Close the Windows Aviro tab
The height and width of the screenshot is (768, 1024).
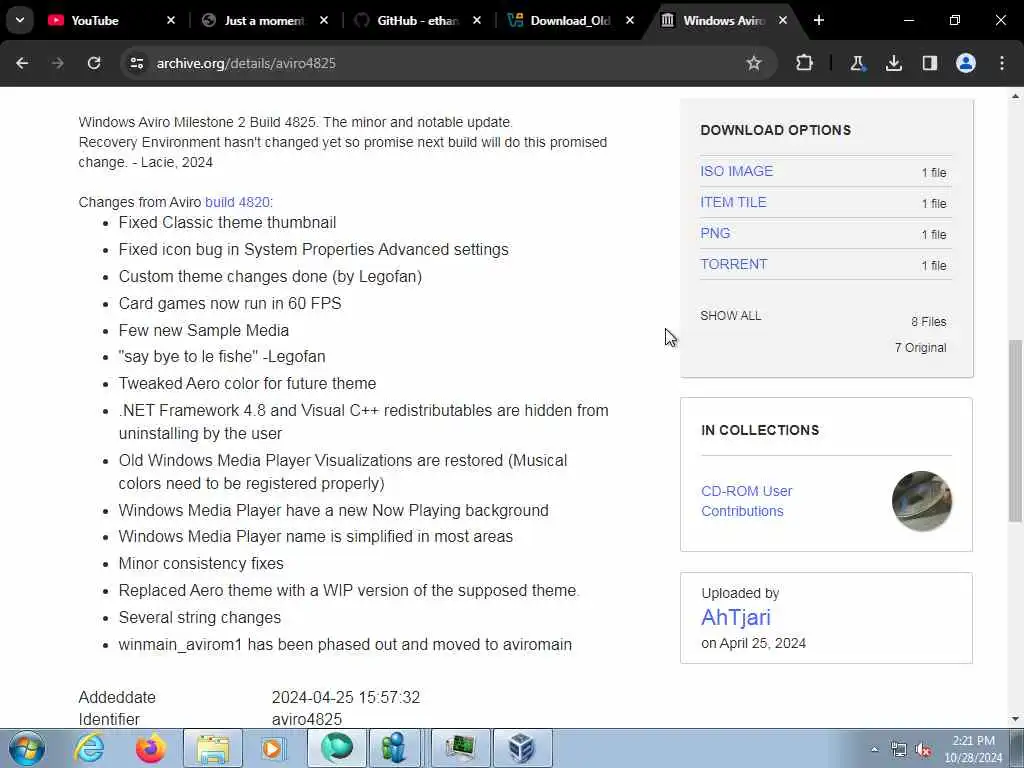pos(782,20)
